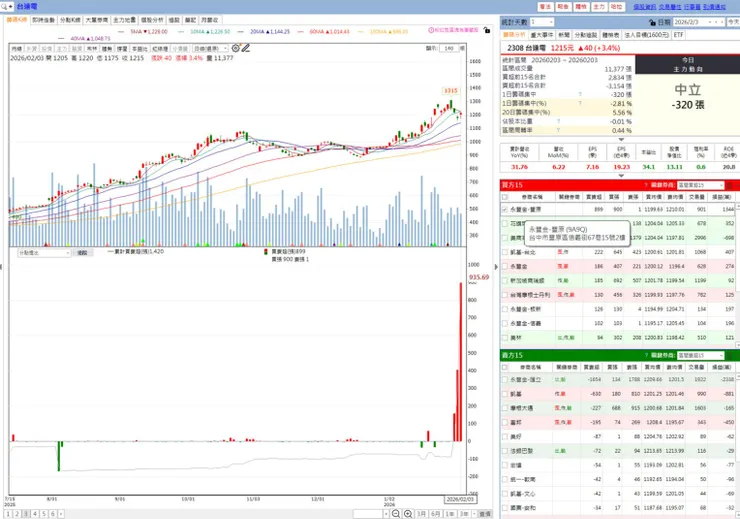Set chart range to 1年
Image resolution: width=740 pixels, height=519 pixels.
[x=450, y=514]
